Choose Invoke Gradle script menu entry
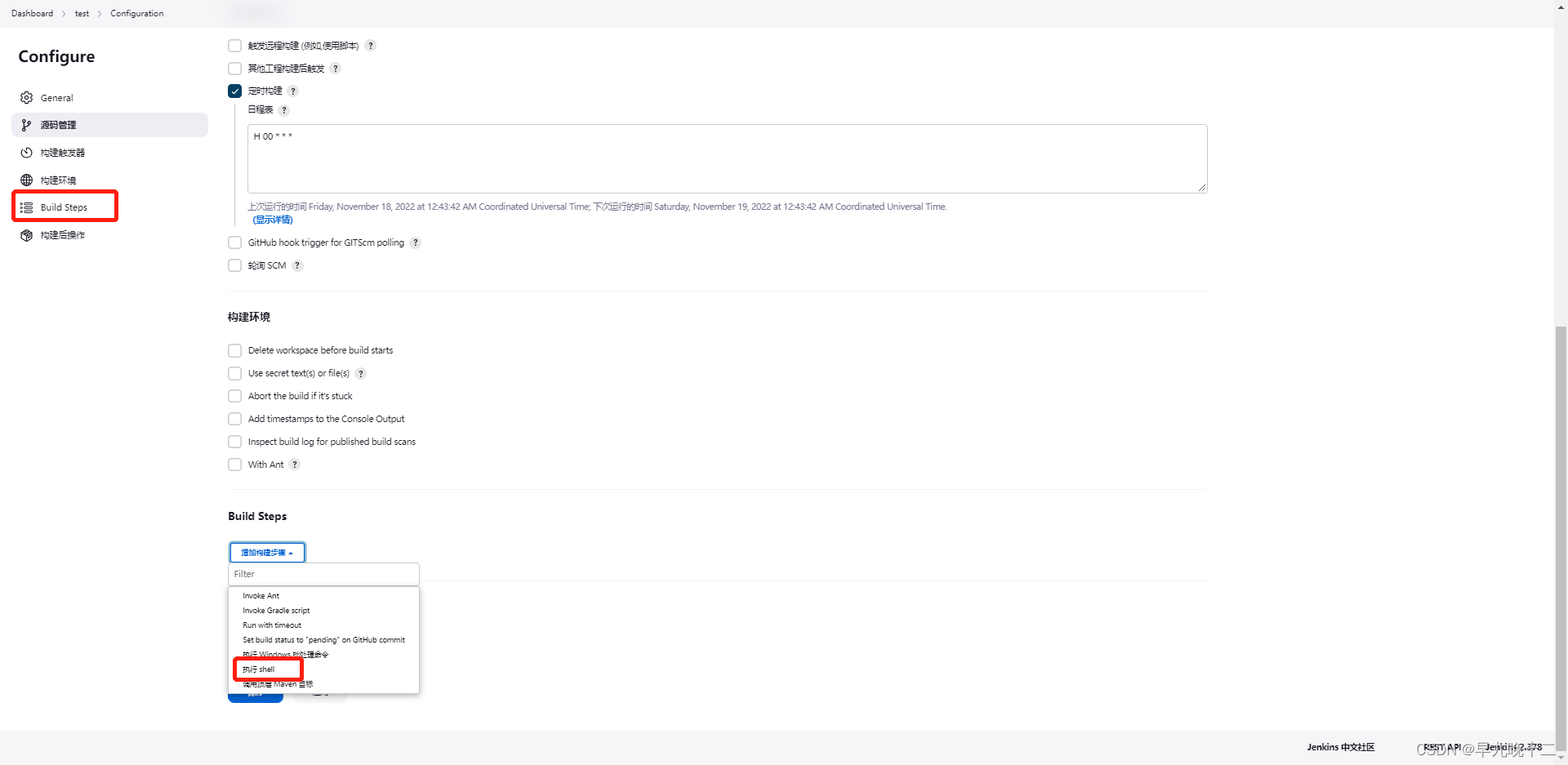1568x765 pixels. pos(276,611)
